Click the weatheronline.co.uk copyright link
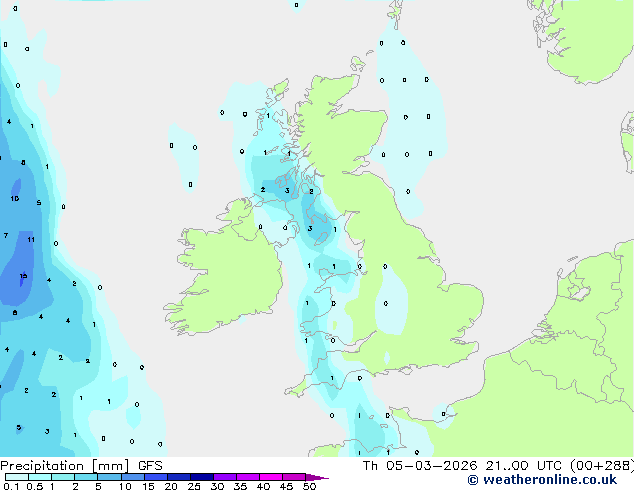634x490 pixels. 542,480
